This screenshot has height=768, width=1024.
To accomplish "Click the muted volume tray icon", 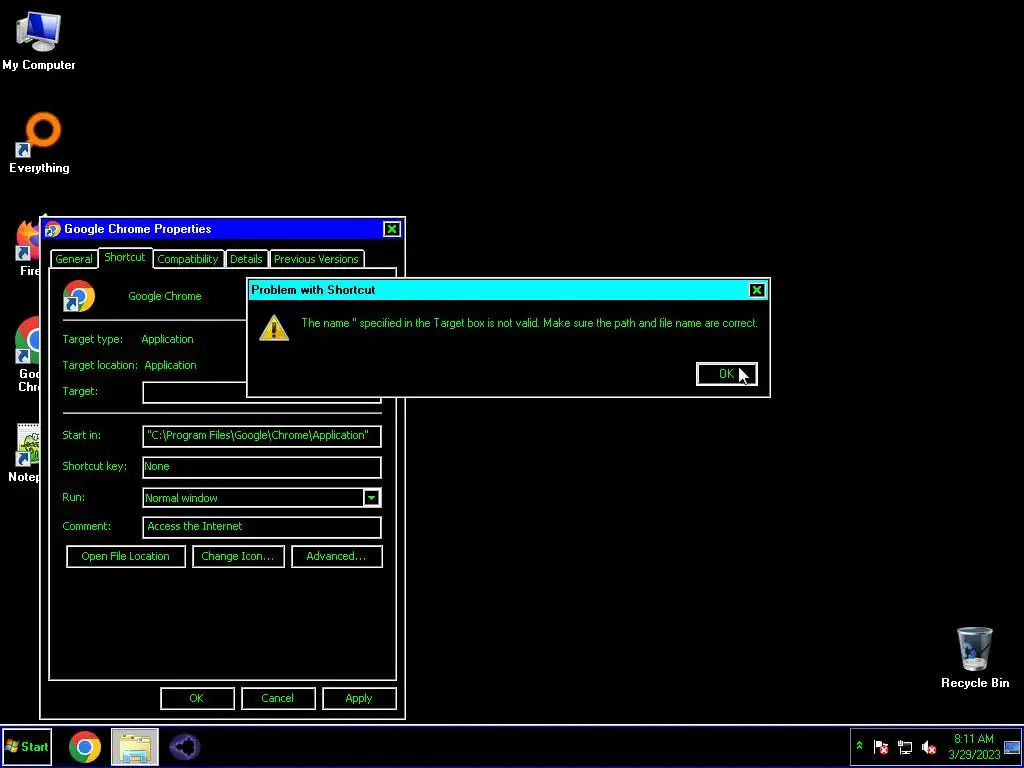I will [929, 746].
